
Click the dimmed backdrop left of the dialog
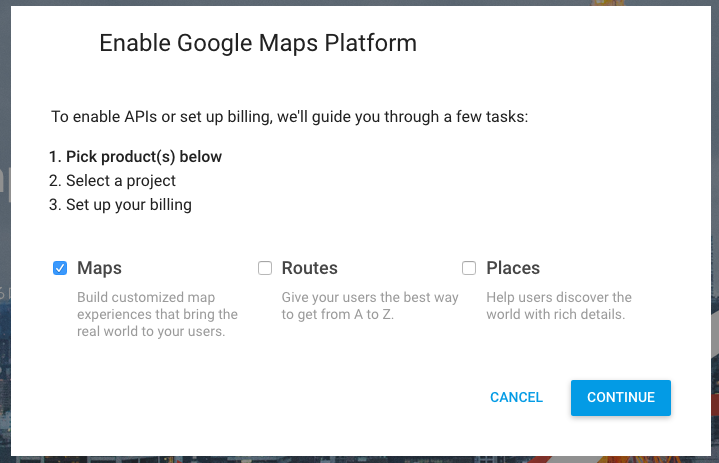click(x=5, y=229)
